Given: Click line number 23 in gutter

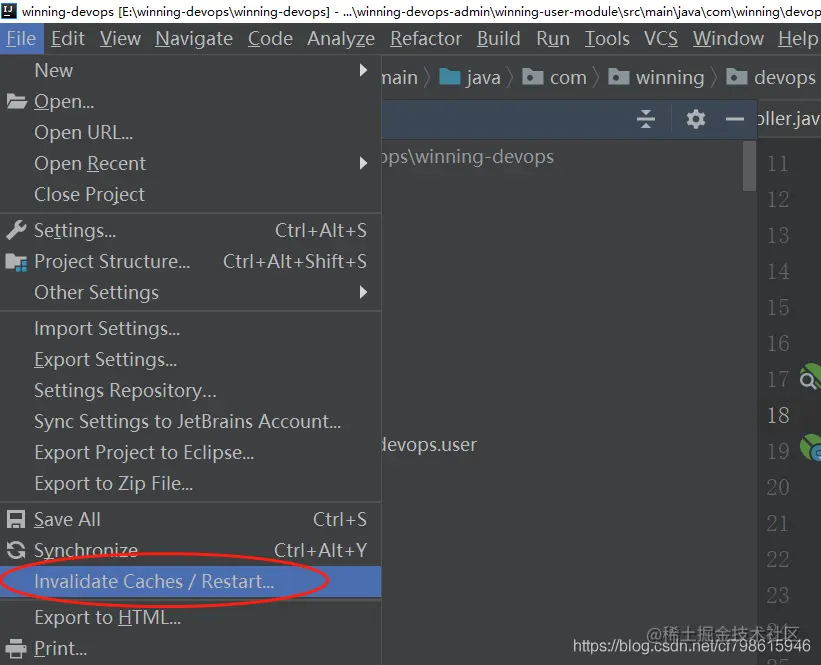Looking at the screenshot, I should click(778, 595).
